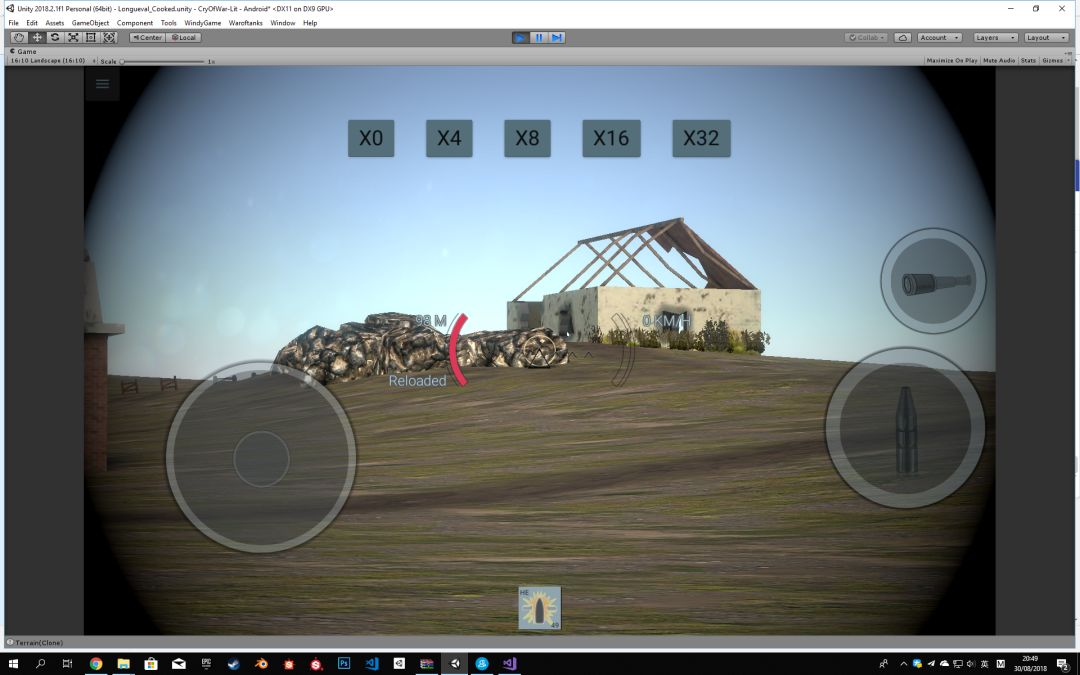The width and height of the screenshot is (1080, 675).
Task: Select the Hand tool in Unity toolbar
Action: (x=19, y=37)
